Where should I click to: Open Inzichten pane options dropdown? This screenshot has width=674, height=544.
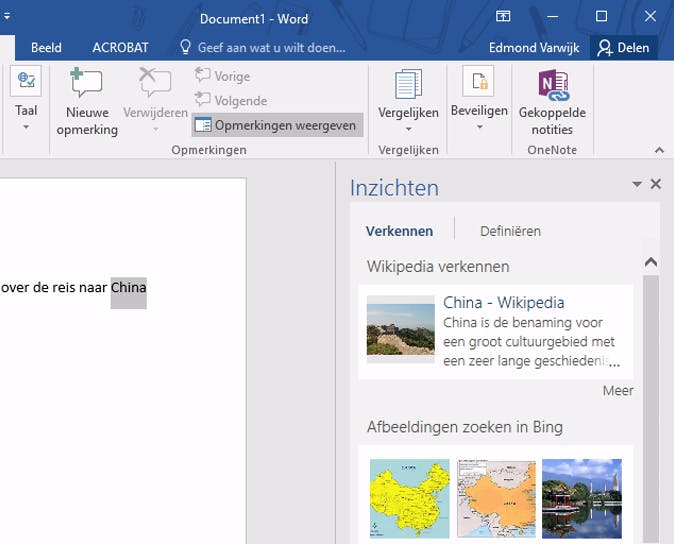[637, 184]
